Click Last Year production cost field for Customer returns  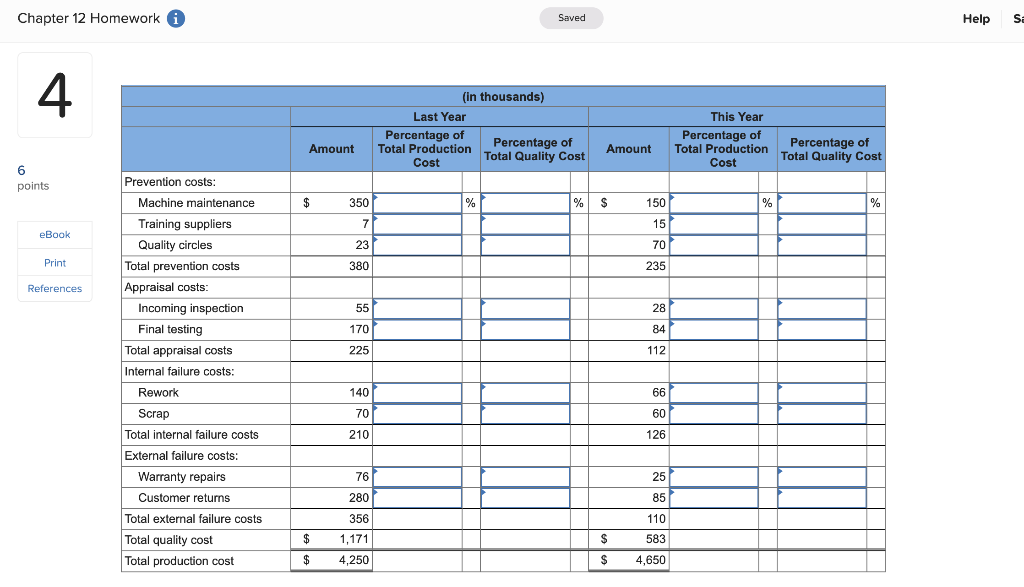[x=417, y=498]
